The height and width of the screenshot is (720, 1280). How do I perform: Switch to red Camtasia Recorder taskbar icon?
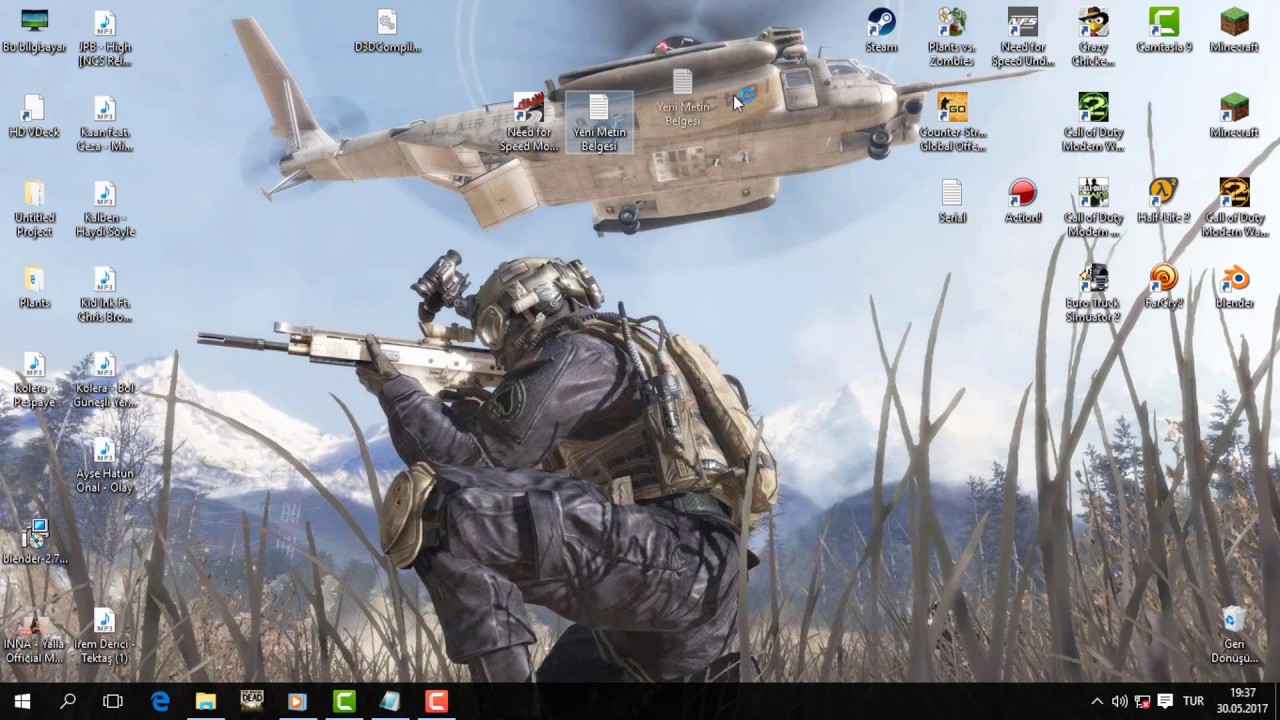[x=436, y=701]
